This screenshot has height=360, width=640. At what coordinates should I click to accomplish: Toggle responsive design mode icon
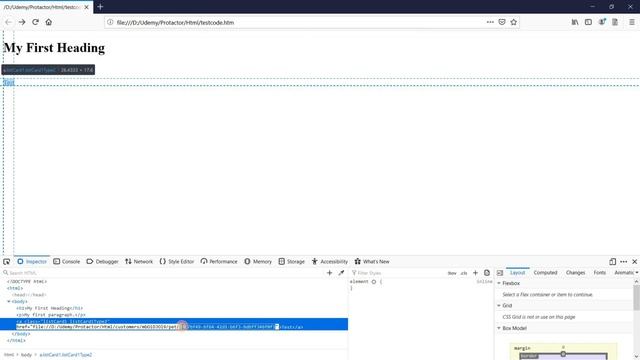pos(613,262)
